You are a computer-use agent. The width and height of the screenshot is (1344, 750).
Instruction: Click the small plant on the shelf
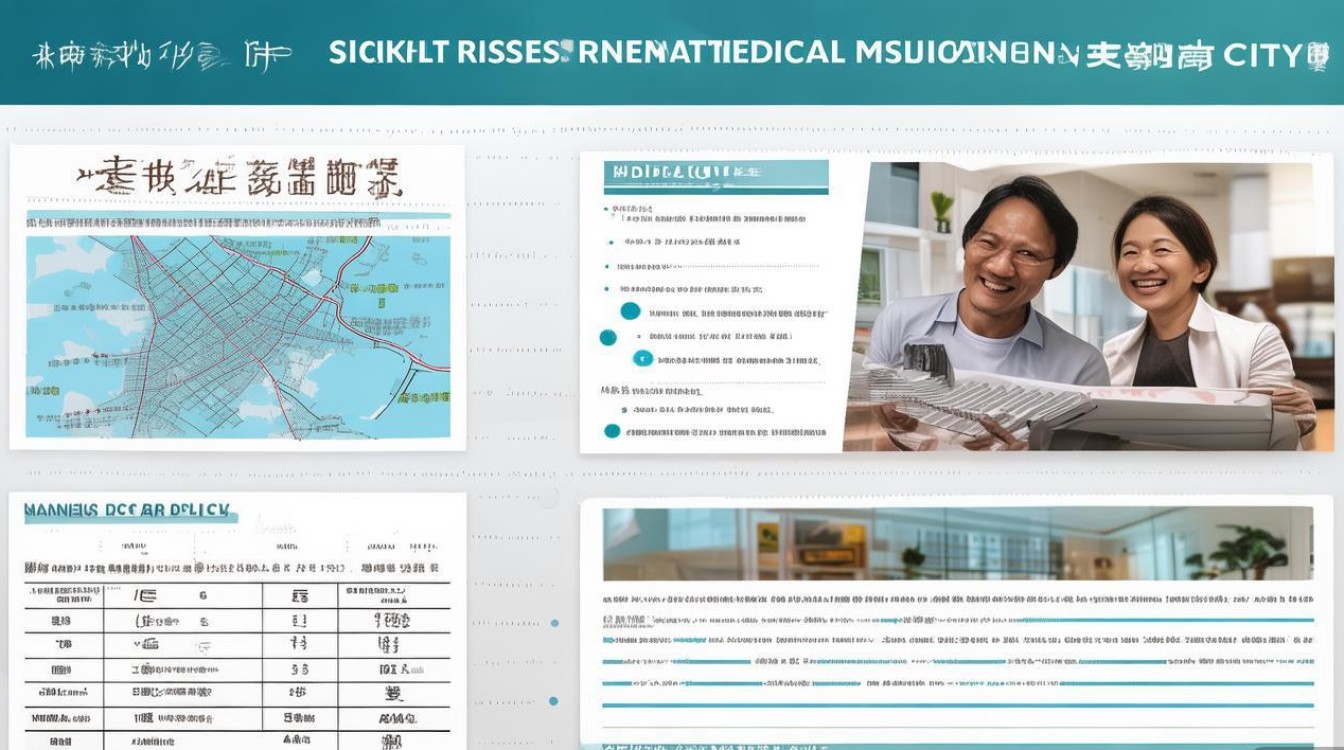(x=941, y=211)
